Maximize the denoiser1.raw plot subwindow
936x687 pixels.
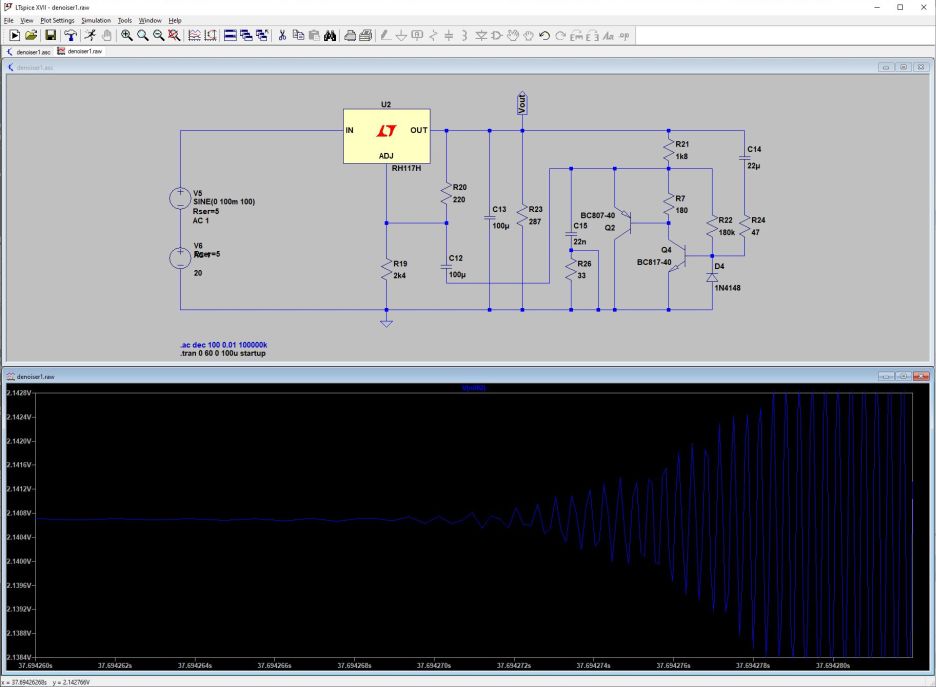904,376
